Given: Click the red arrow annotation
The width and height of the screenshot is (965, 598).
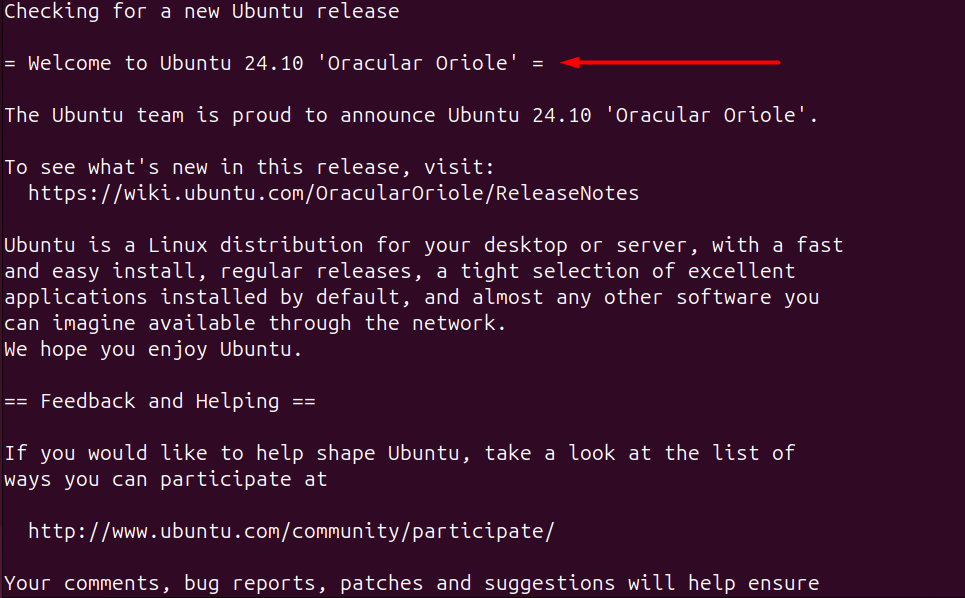Looking at the screenshot, I should 670,63.
